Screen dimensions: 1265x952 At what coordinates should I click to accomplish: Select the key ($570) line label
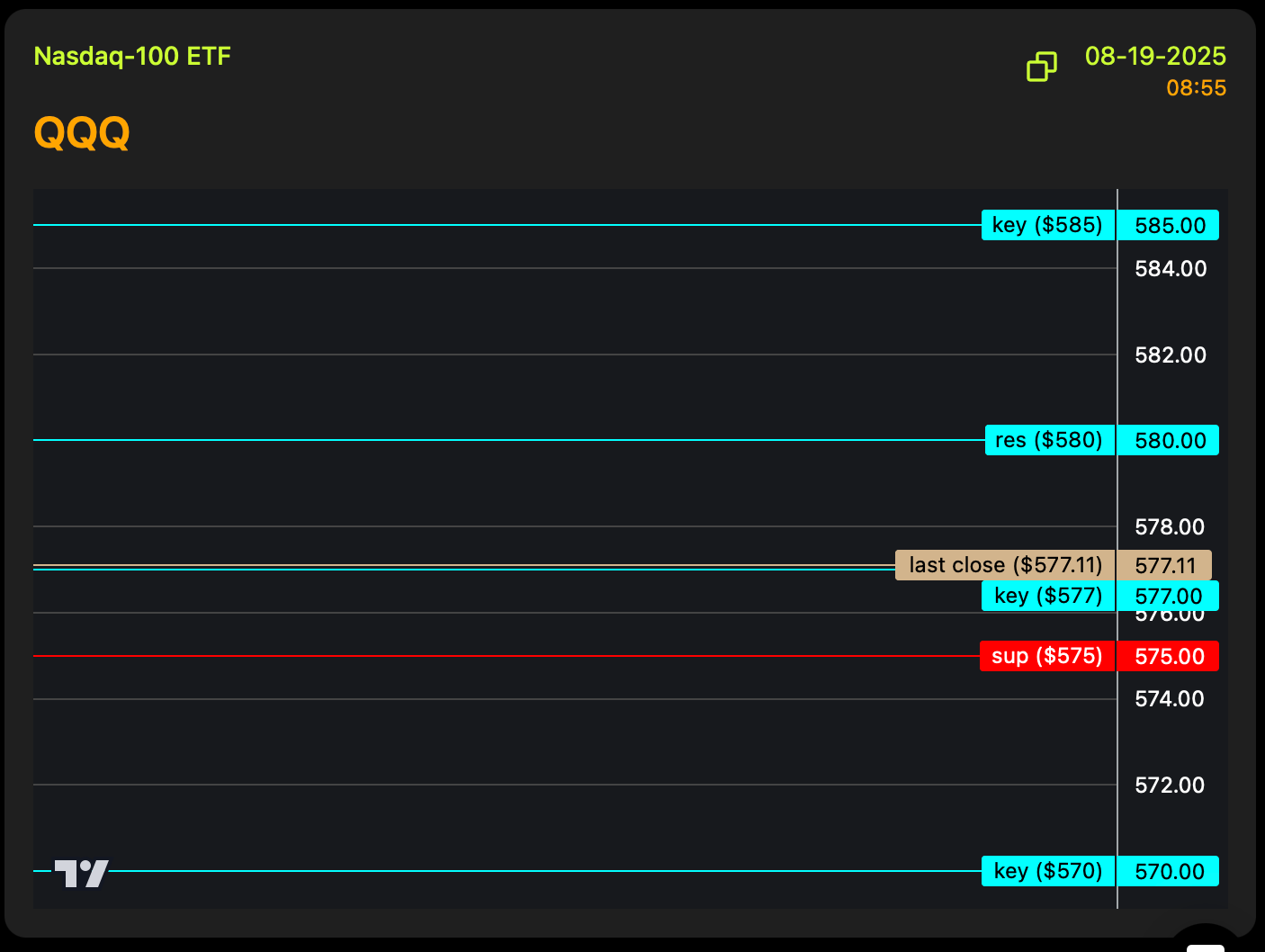coord(1048,871)
